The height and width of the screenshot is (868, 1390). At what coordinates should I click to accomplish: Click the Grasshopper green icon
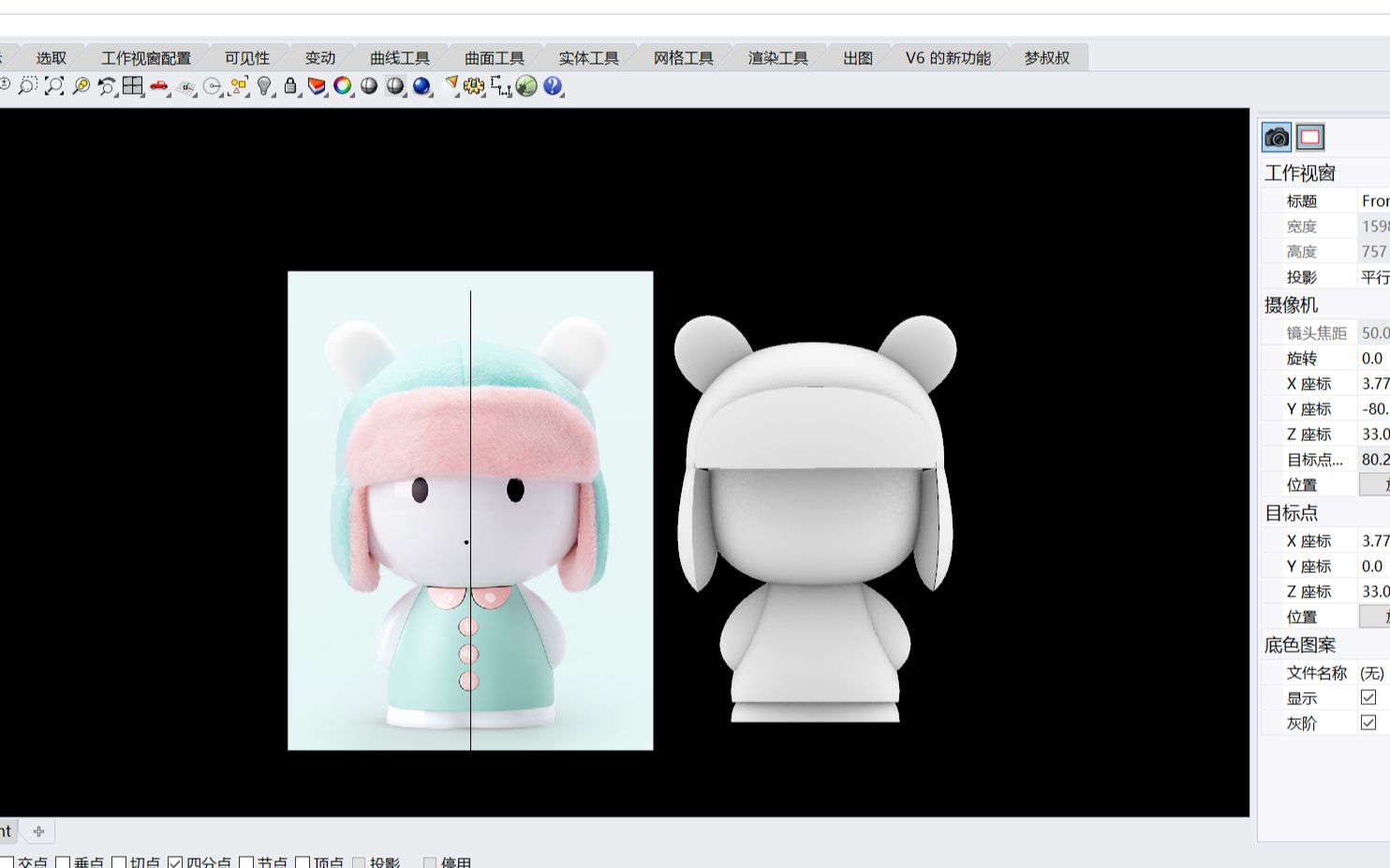point(526,86)
